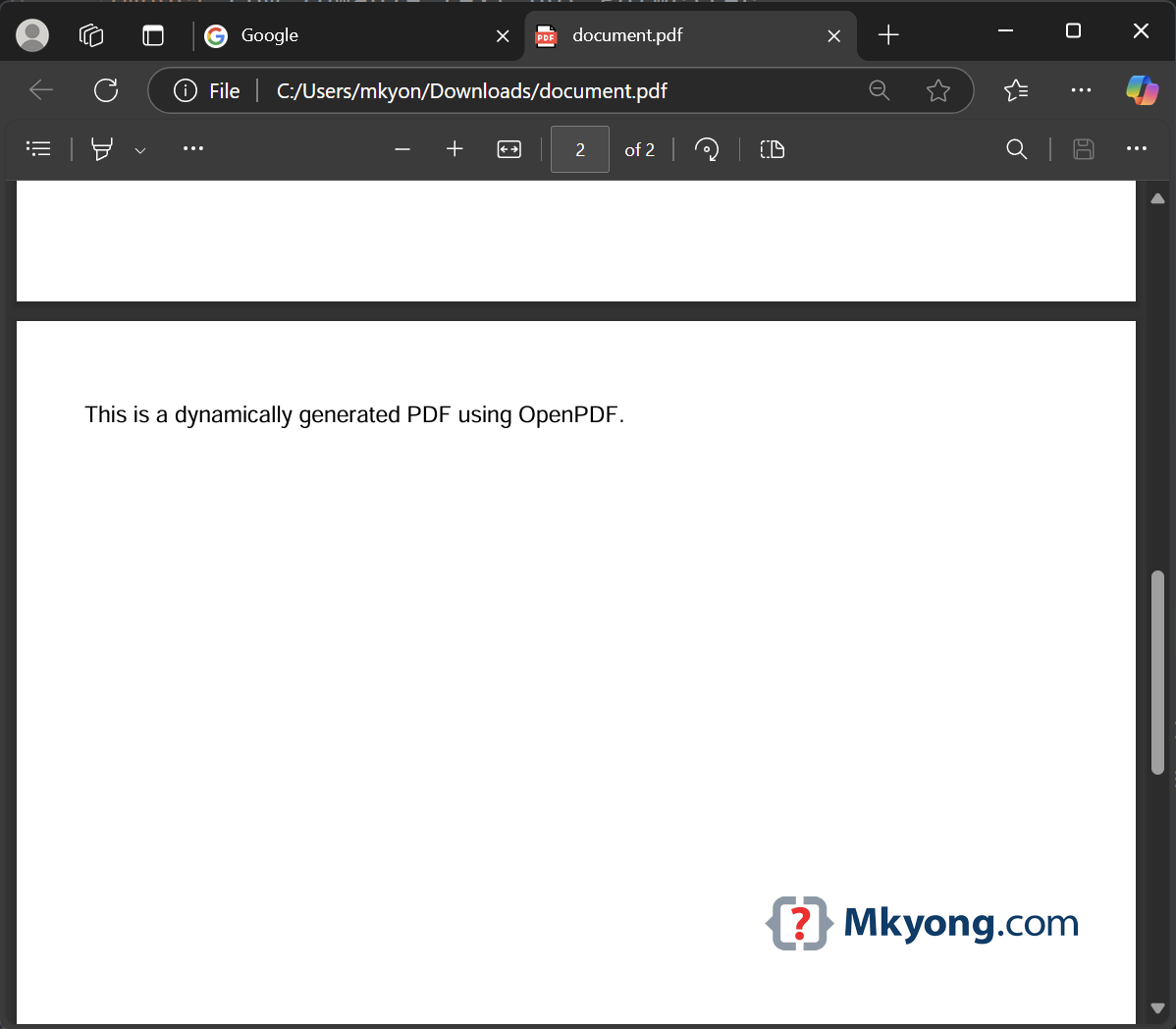Image resolution: width=1176 pixels, height=1029 pixels.
Task: Expand the draw tool options chevron
Action: pyautogui.click(x=139, y=149)
